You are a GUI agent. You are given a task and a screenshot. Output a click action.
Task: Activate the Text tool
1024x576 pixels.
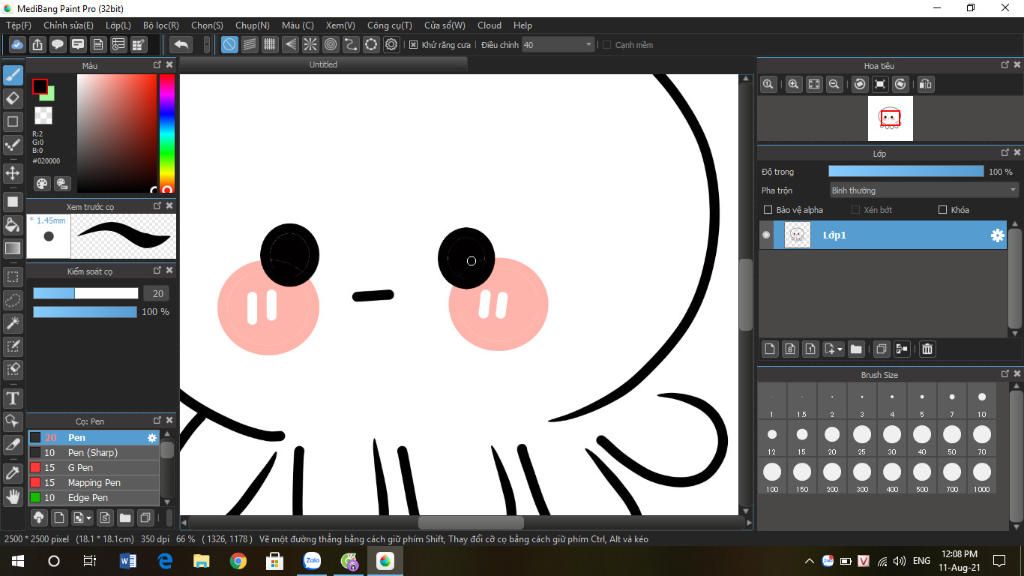tap(13, 398)
